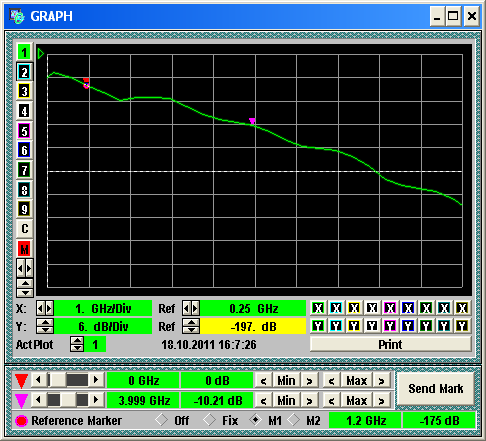Click the Print button
The height and width of the screenshot is (441, 486).
click(x=390, y=344)
